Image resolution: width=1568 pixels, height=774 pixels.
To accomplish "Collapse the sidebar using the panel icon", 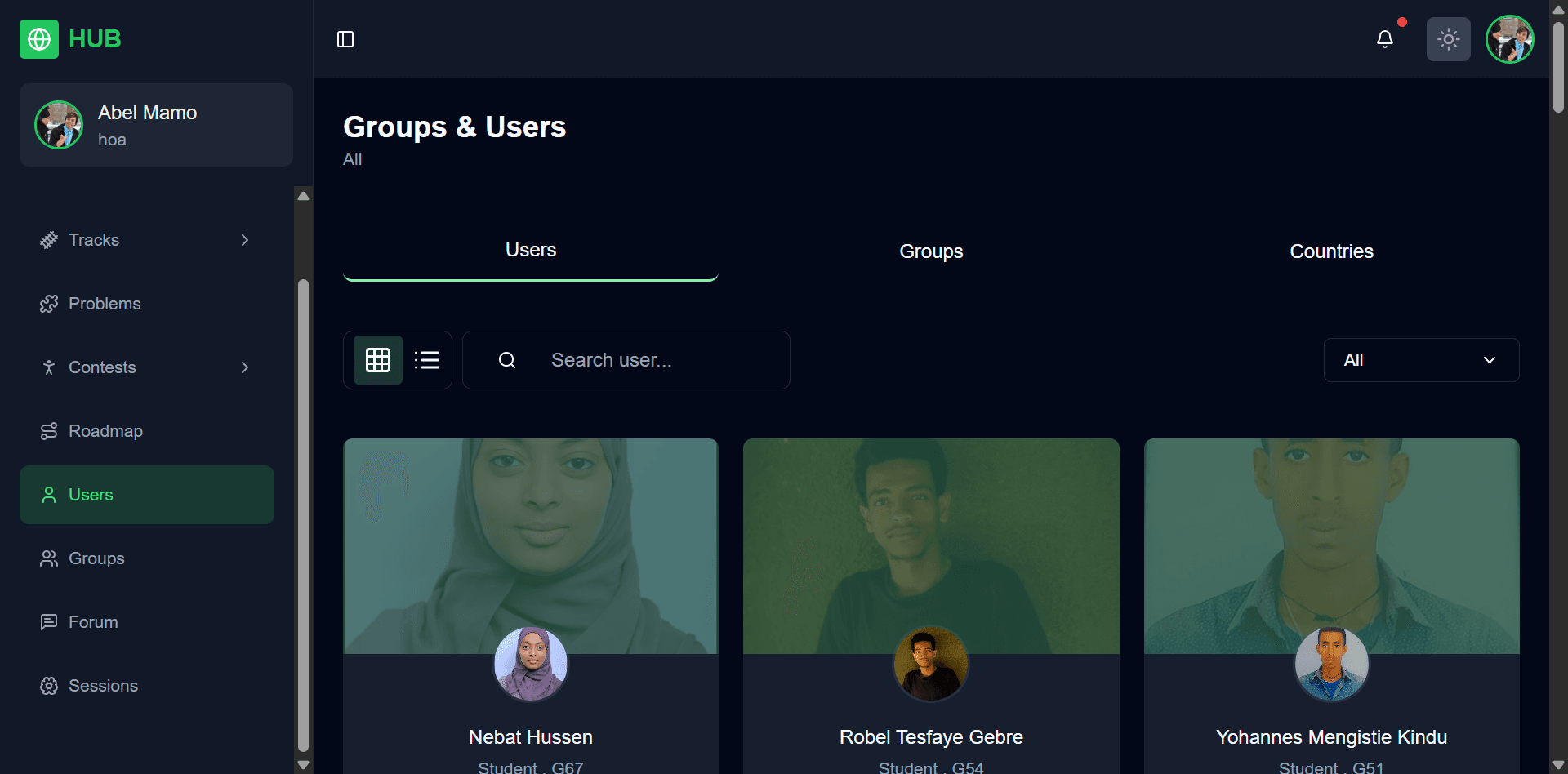I will [345, 39].
